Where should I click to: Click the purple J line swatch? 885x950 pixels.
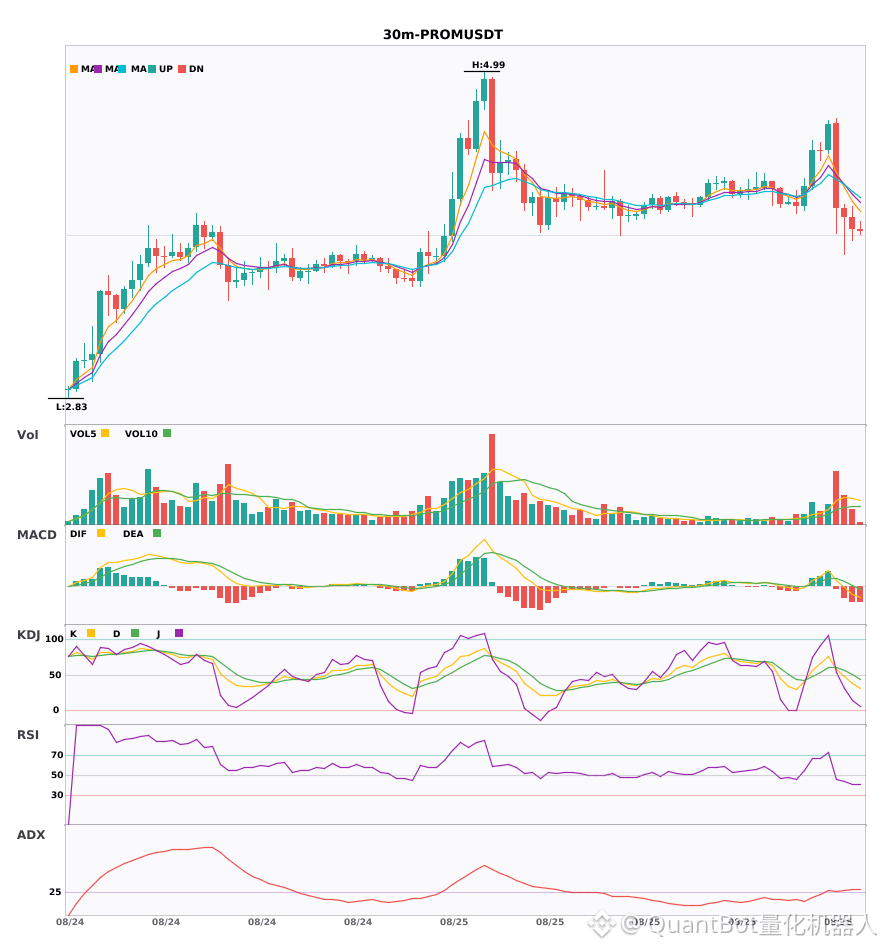179,633
